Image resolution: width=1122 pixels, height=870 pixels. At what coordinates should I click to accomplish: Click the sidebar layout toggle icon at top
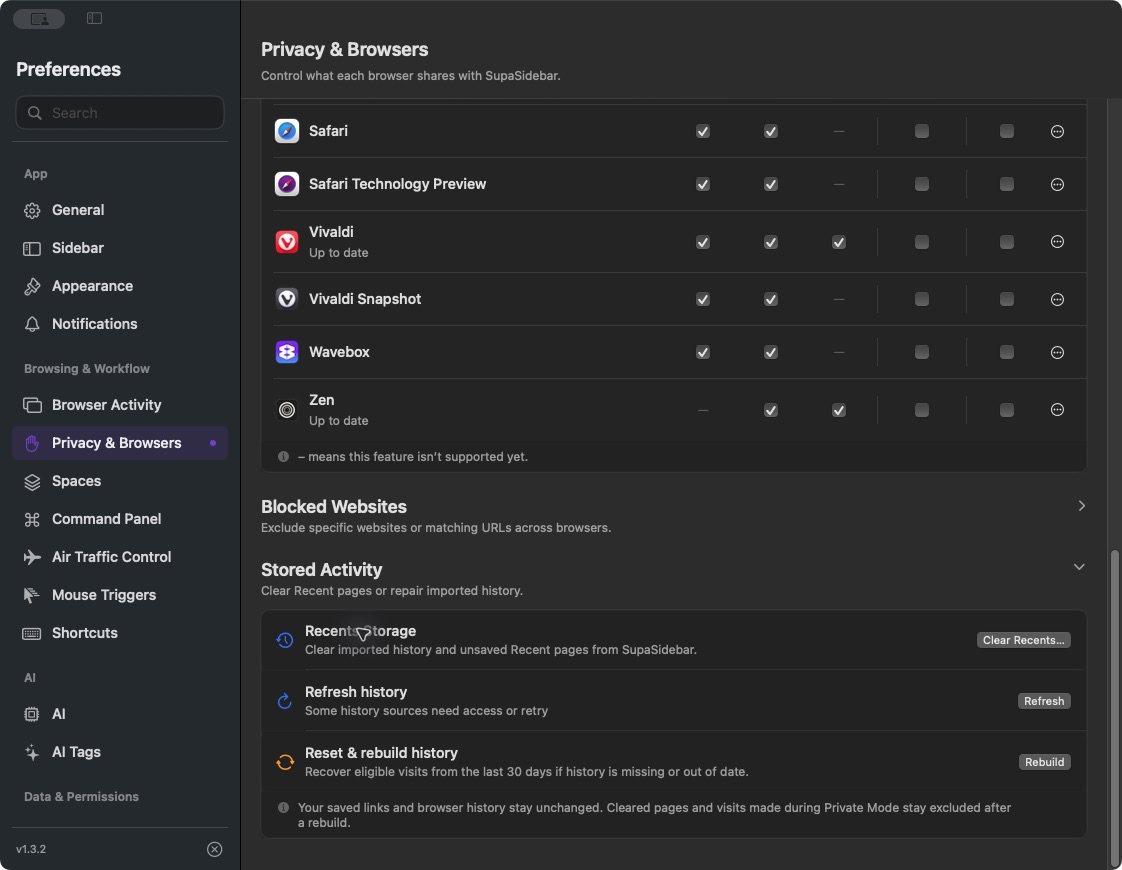[x=94, y=18]
